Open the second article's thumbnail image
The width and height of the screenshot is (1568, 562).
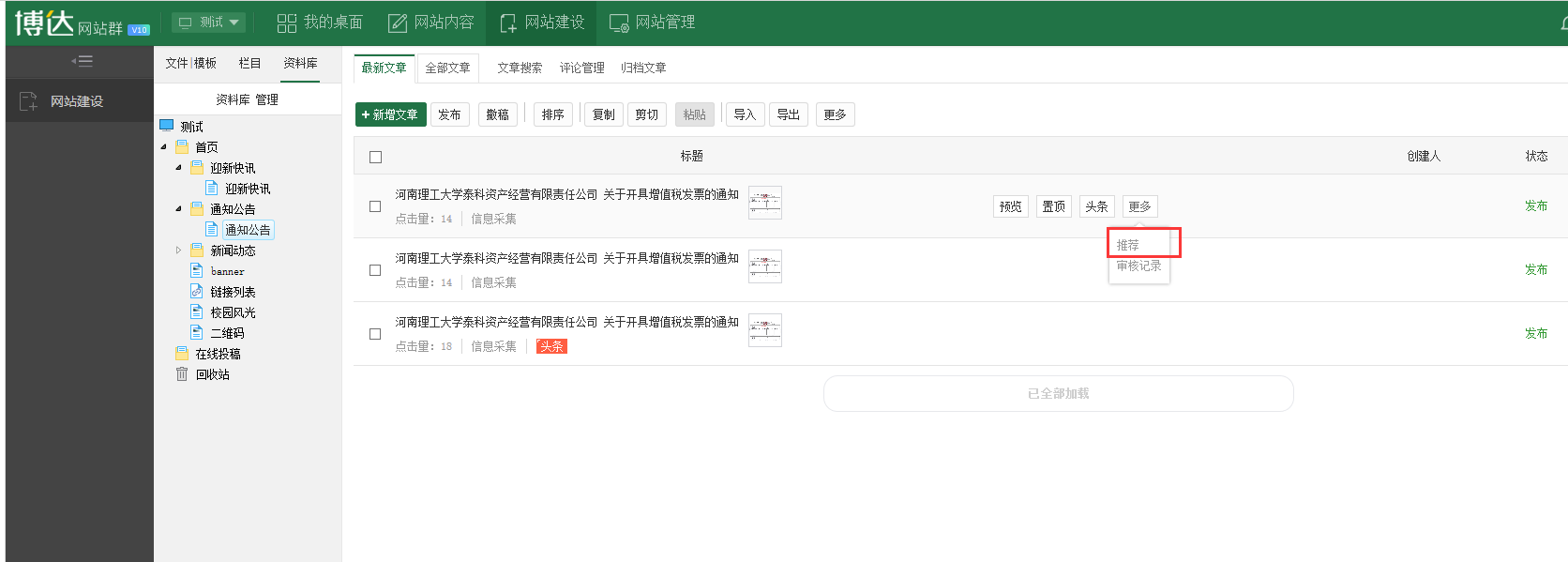[764, 266]
